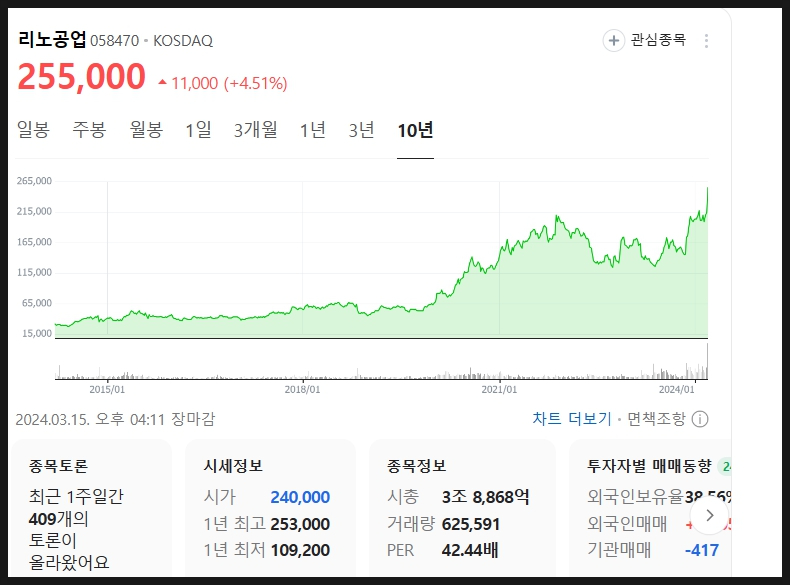Switch chart to 주봉 tab
This screenshot has height=585, width=790.
89,130
